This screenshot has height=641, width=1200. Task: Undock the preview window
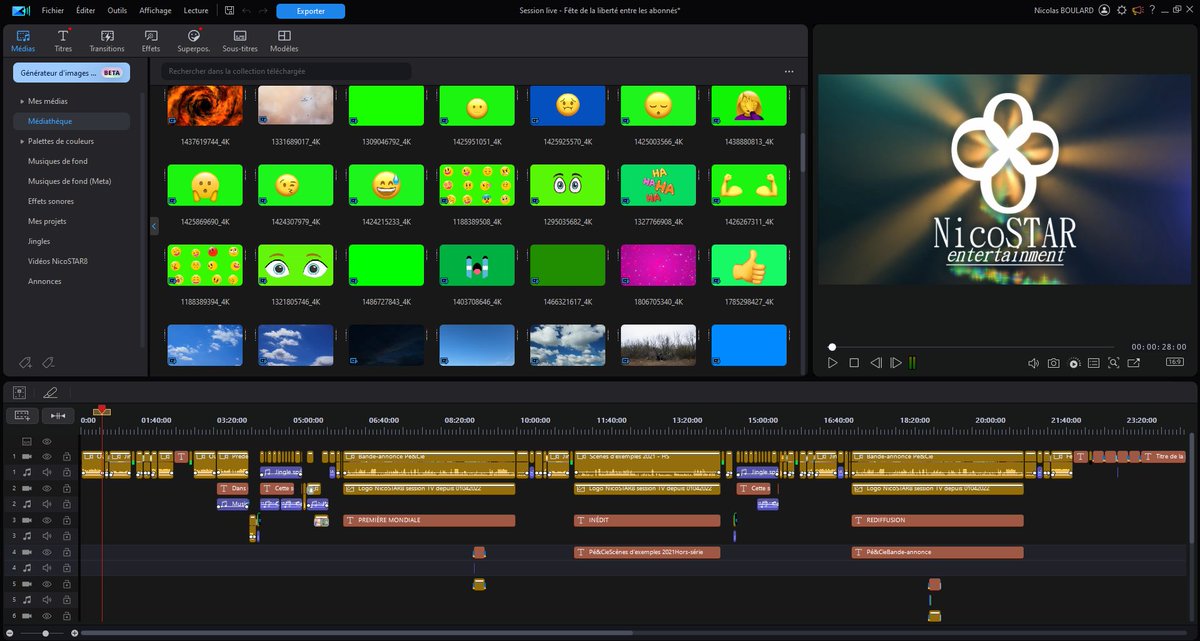[x=1132, y=363]
